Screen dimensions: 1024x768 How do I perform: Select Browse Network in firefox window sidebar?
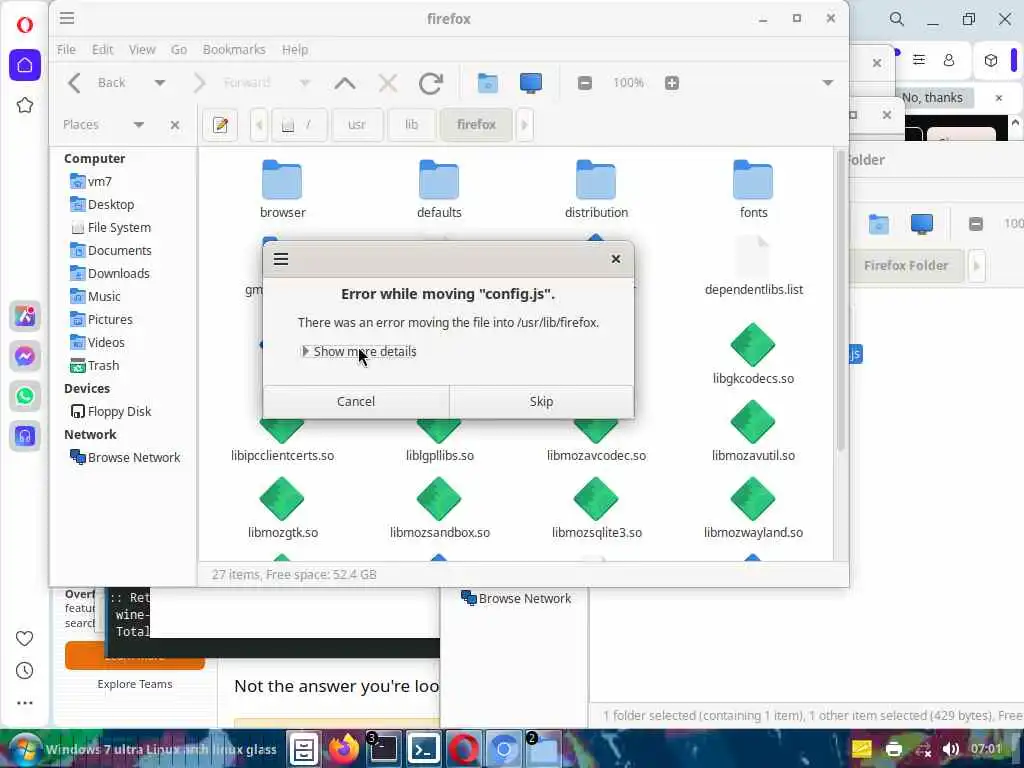(x=123, y=457)
